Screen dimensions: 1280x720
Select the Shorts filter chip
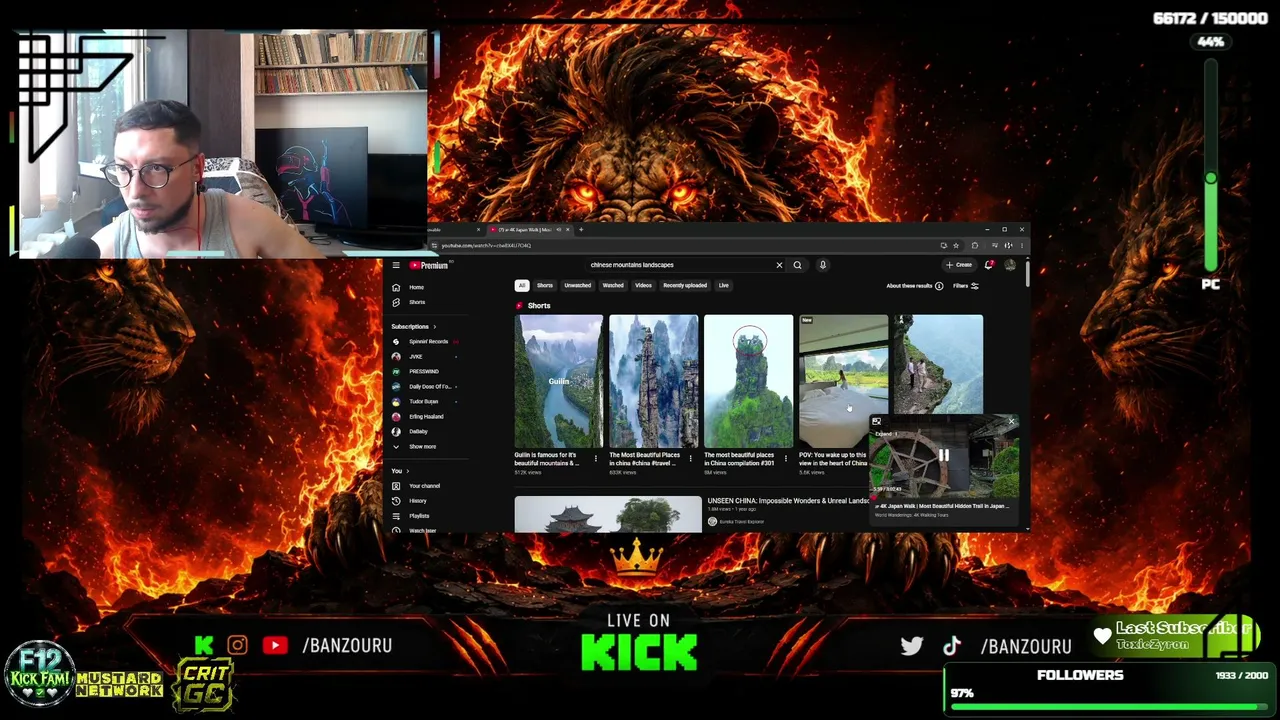[545, 286]
